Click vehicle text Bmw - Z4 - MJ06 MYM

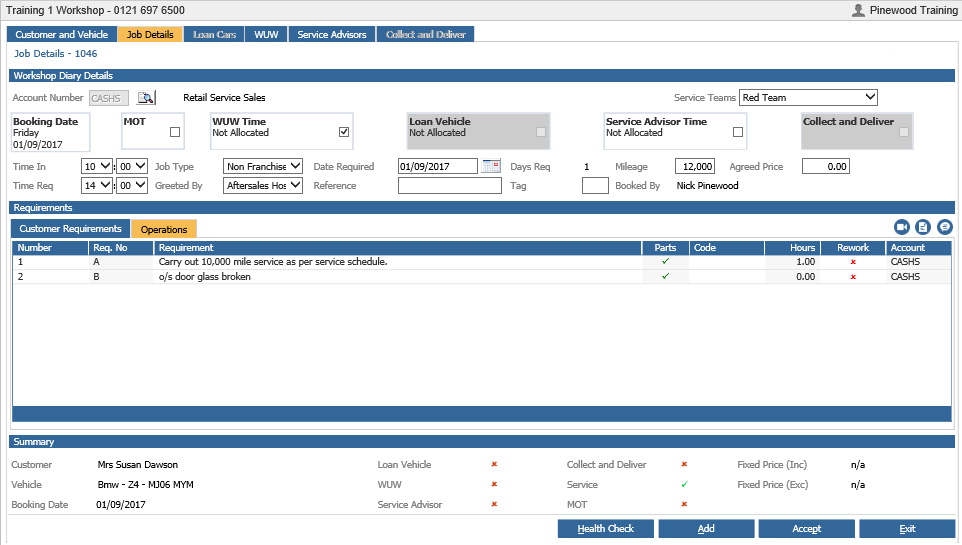(145, 484)
